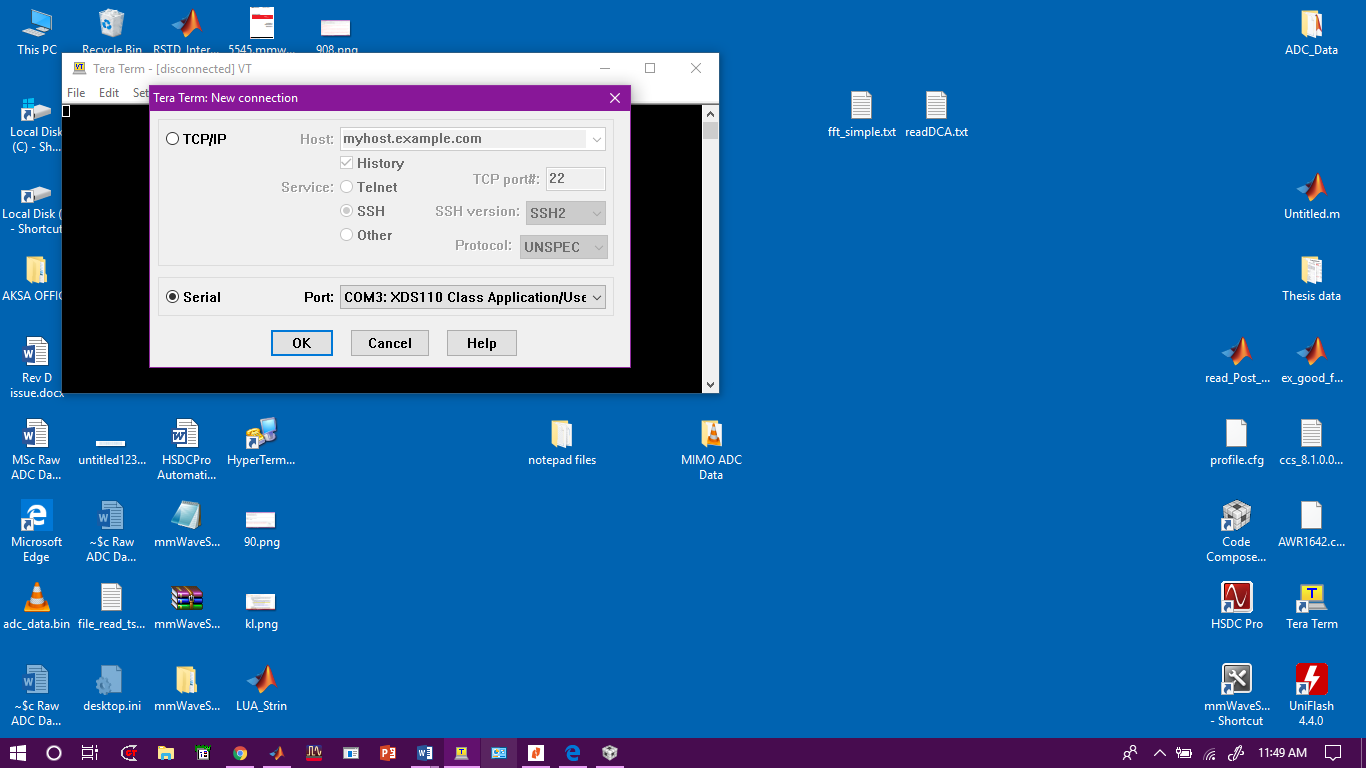
Task: Open Help for New connection dialog
Action: (x=481, y=343)
